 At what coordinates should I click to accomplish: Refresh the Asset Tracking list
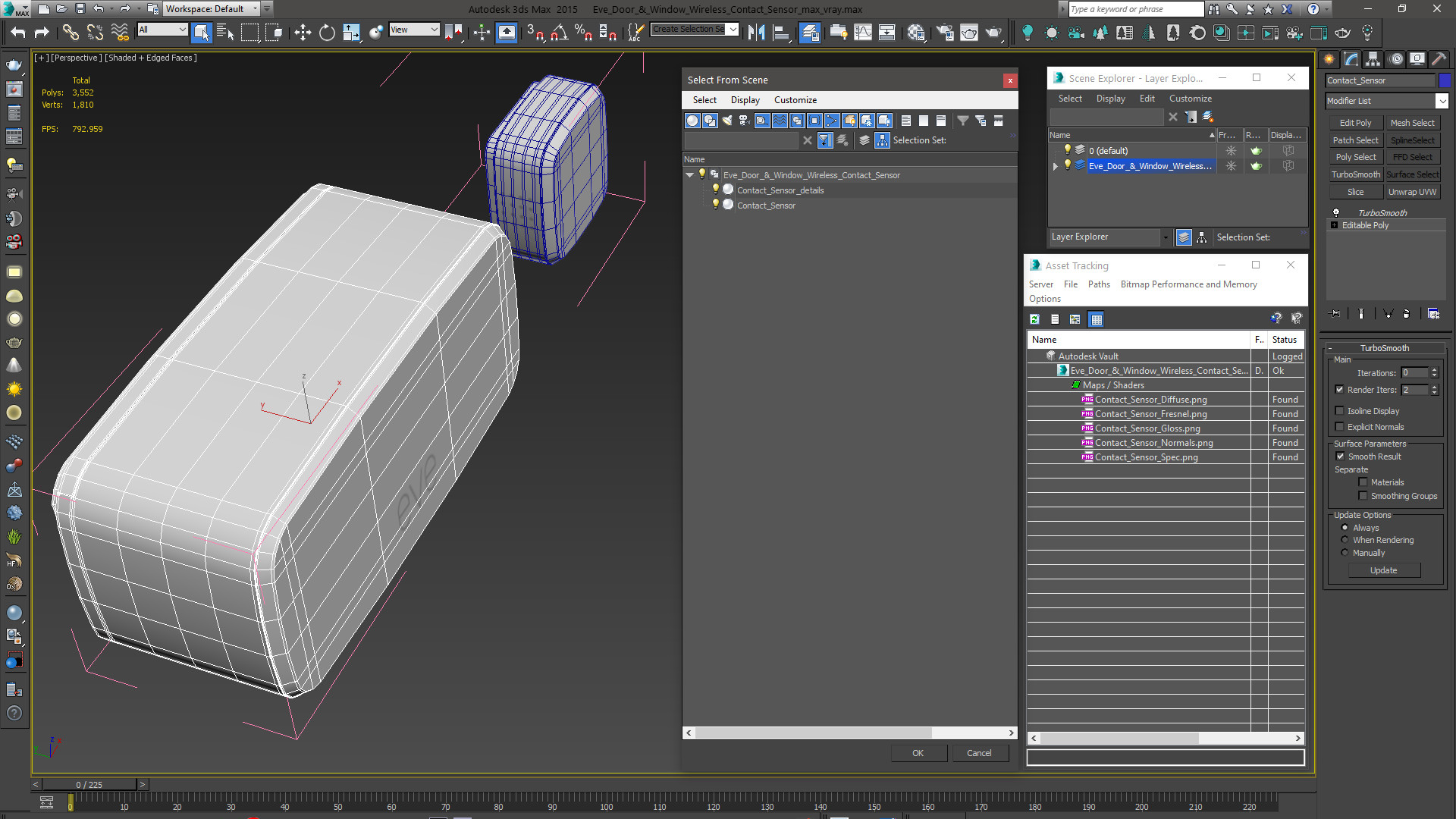coord(1034,319)
